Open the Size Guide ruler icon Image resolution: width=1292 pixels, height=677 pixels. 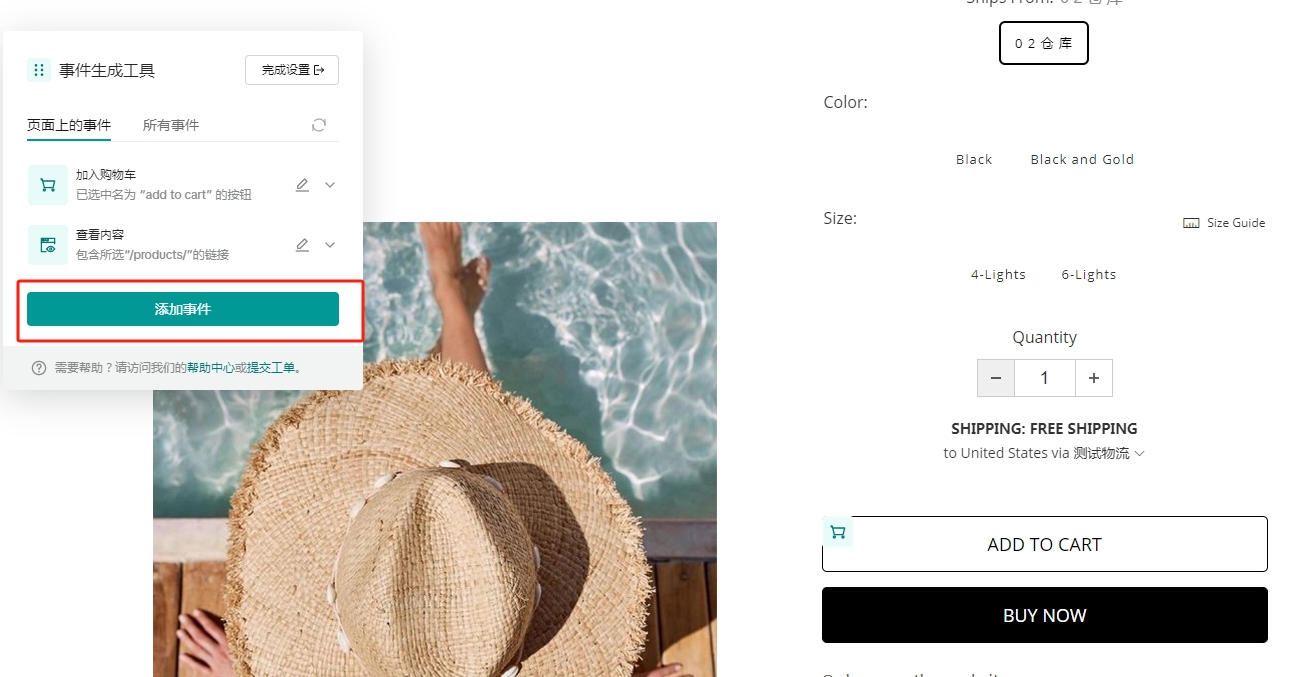[x=1191, y=223]
